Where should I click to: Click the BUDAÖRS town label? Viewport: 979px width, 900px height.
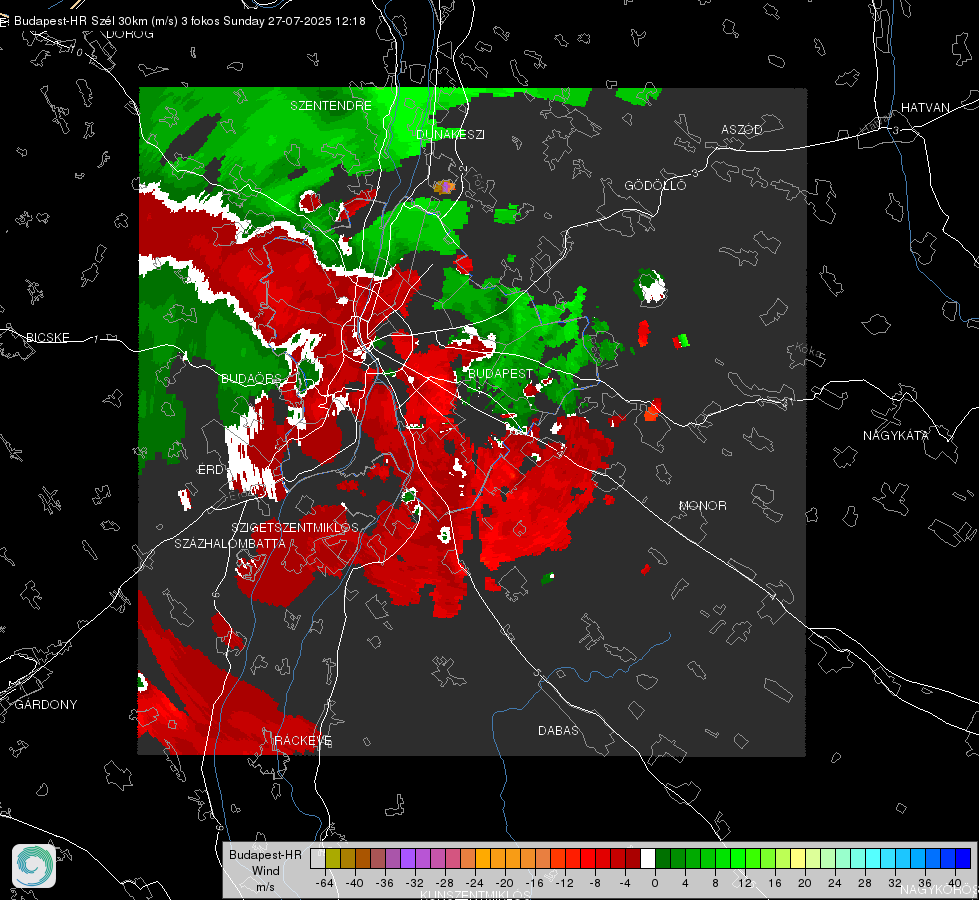click(x=252, y=378)
